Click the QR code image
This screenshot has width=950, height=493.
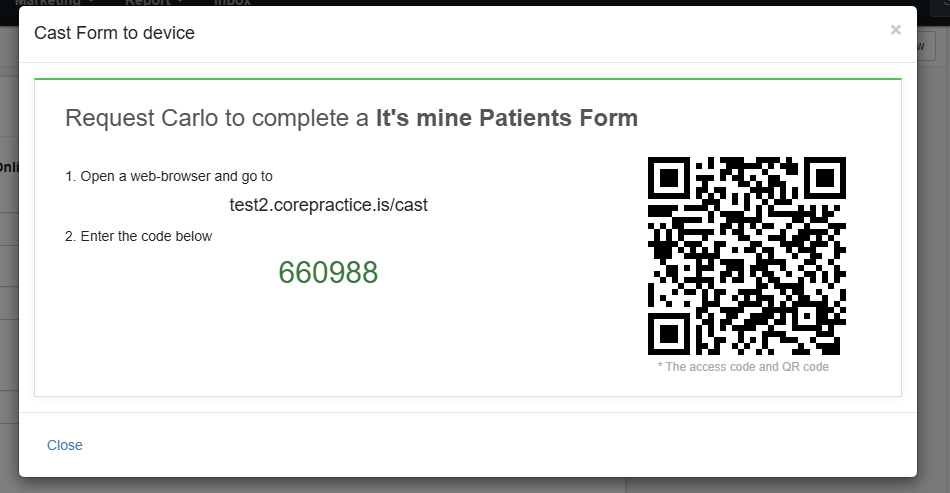pos(746,256)
